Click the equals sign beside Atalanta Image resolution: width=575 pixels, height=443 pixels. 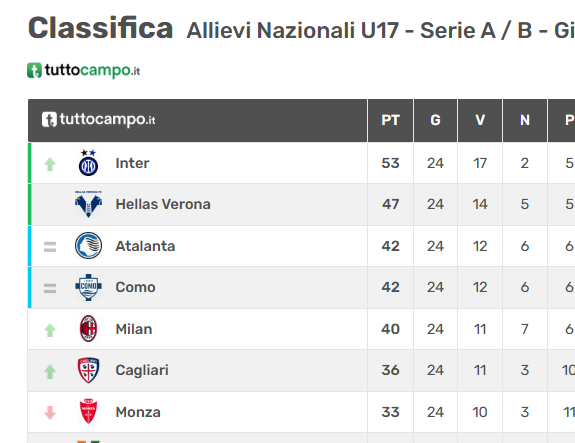pyautogui.click(x=50, y=247)
